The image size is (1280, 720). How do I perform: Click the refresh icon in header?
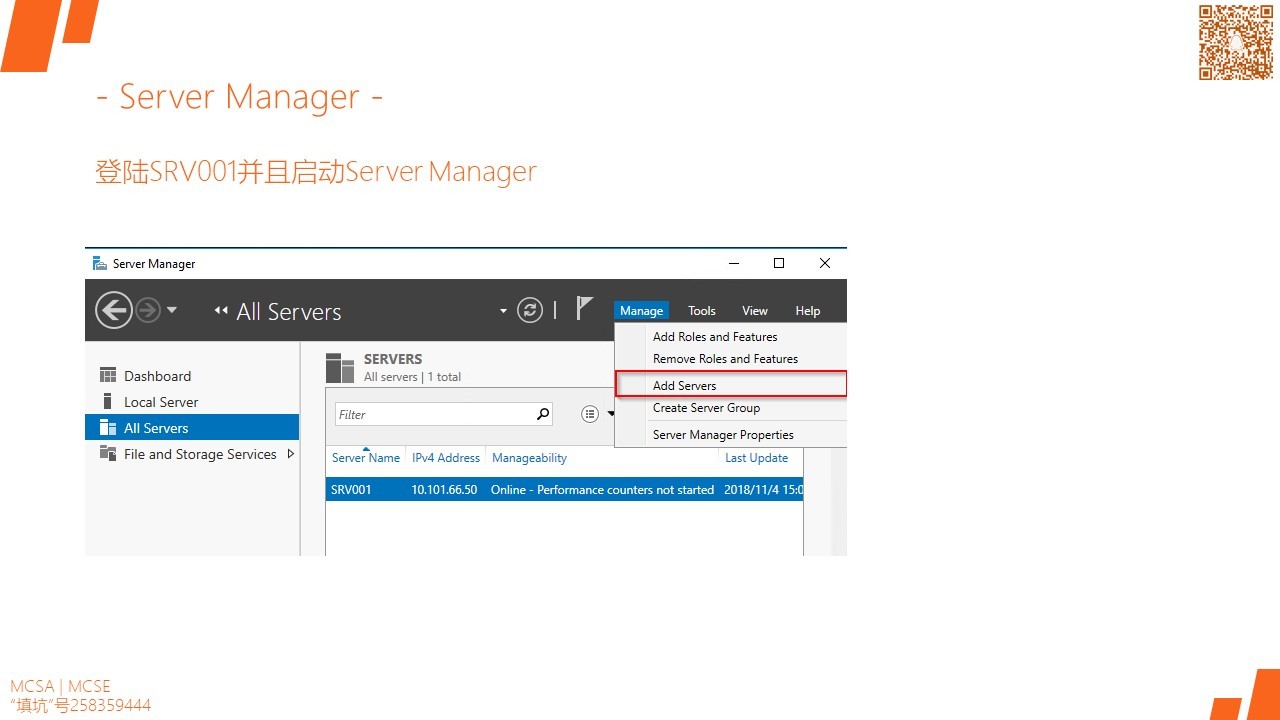tap(530, 310)
